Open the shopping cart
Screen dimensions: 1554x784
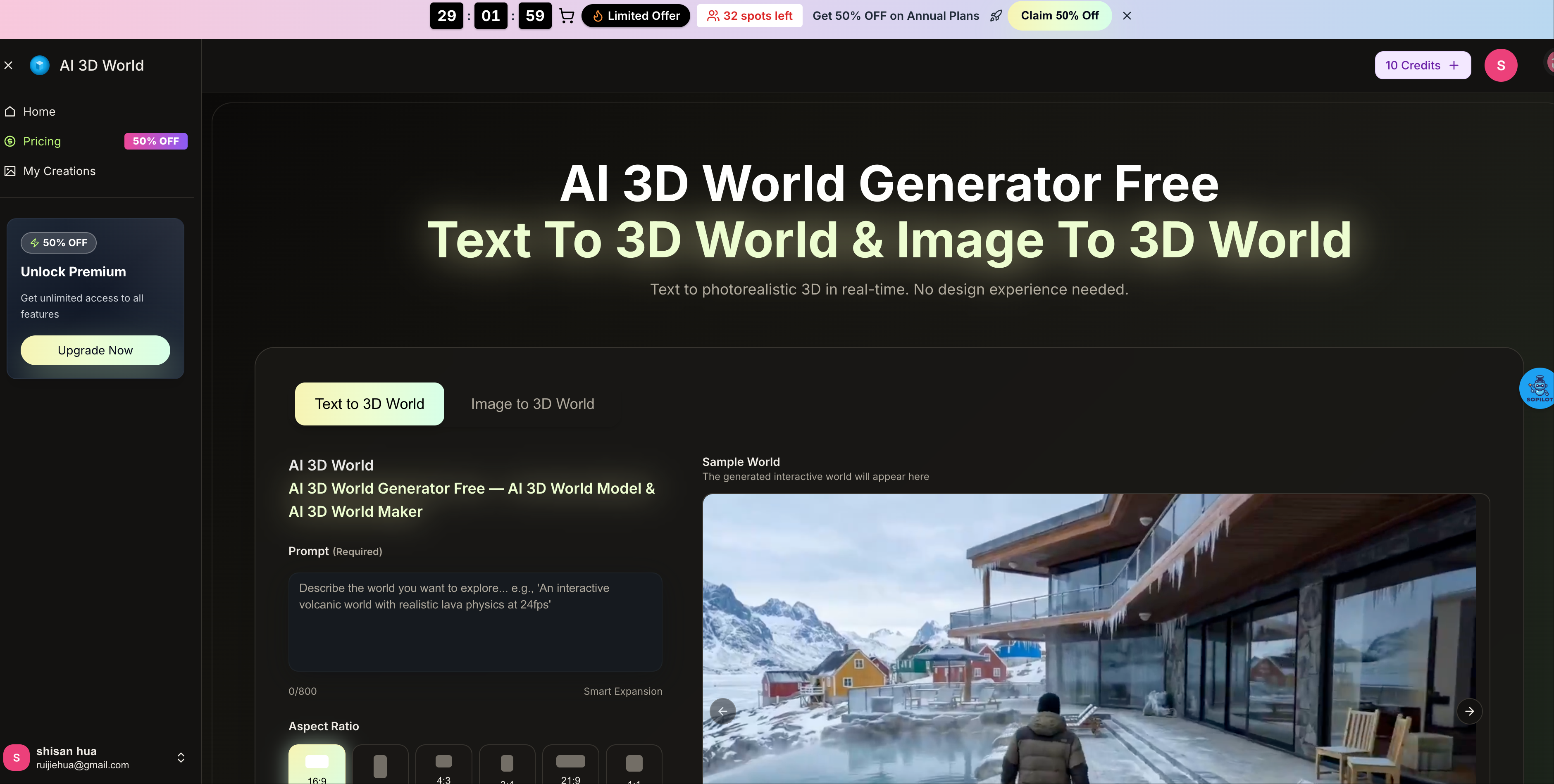(566, 16)
